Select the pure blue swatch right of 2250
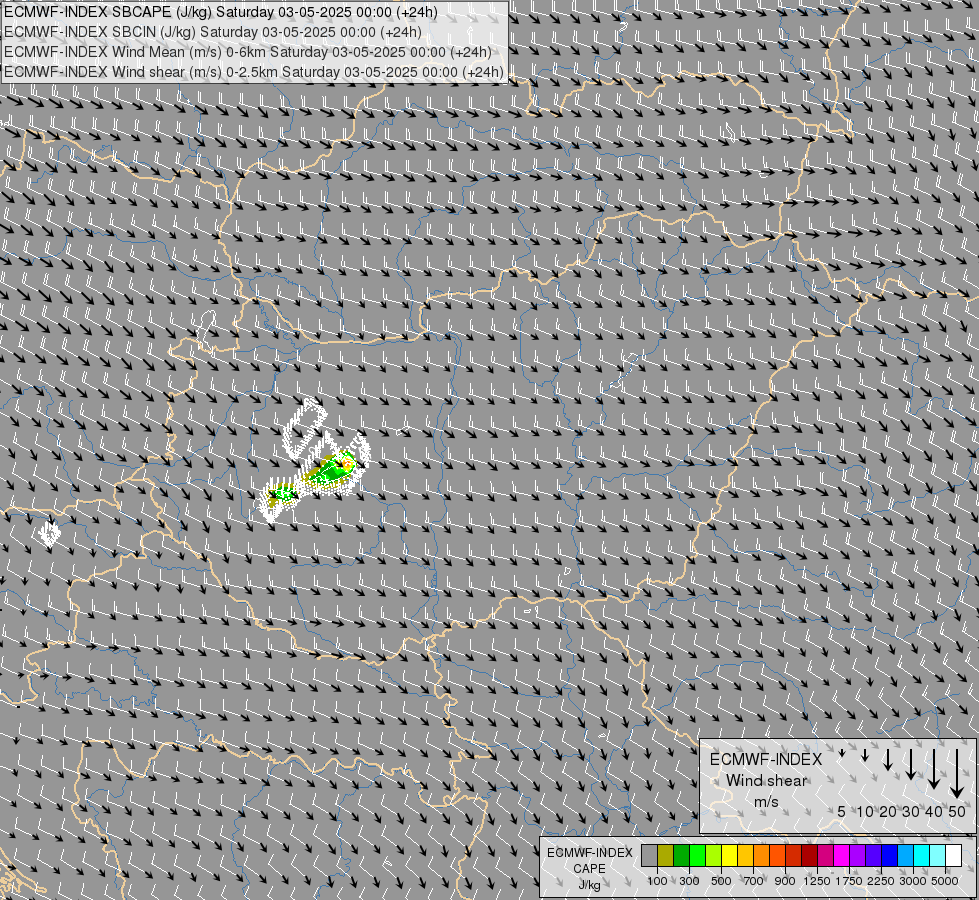This screenshot has height=900, width=979. [890, 856]
